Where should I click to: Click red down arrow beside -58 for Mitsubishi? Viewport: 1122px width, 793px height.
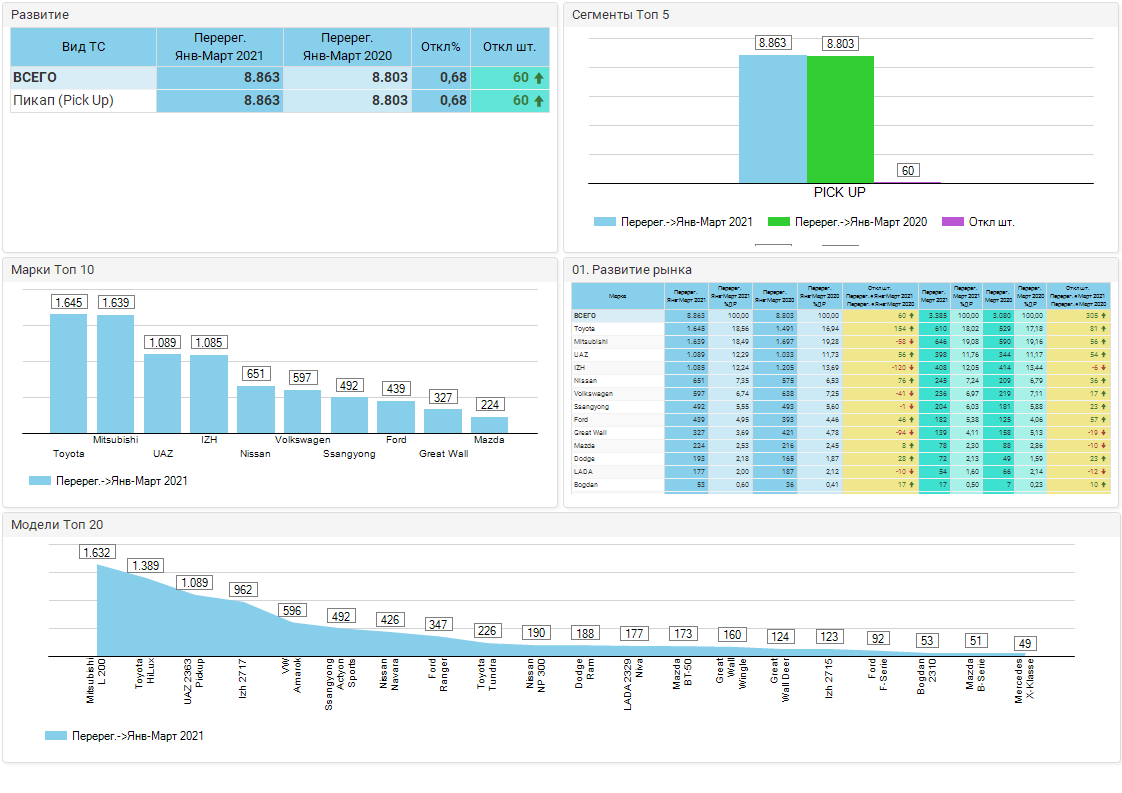(x=912, y=341)
